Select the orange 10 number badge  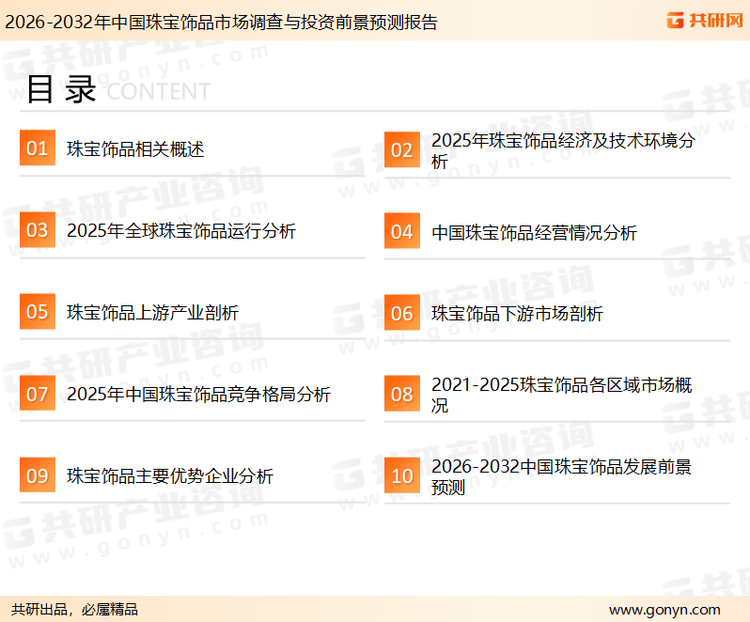coord(402,476)
